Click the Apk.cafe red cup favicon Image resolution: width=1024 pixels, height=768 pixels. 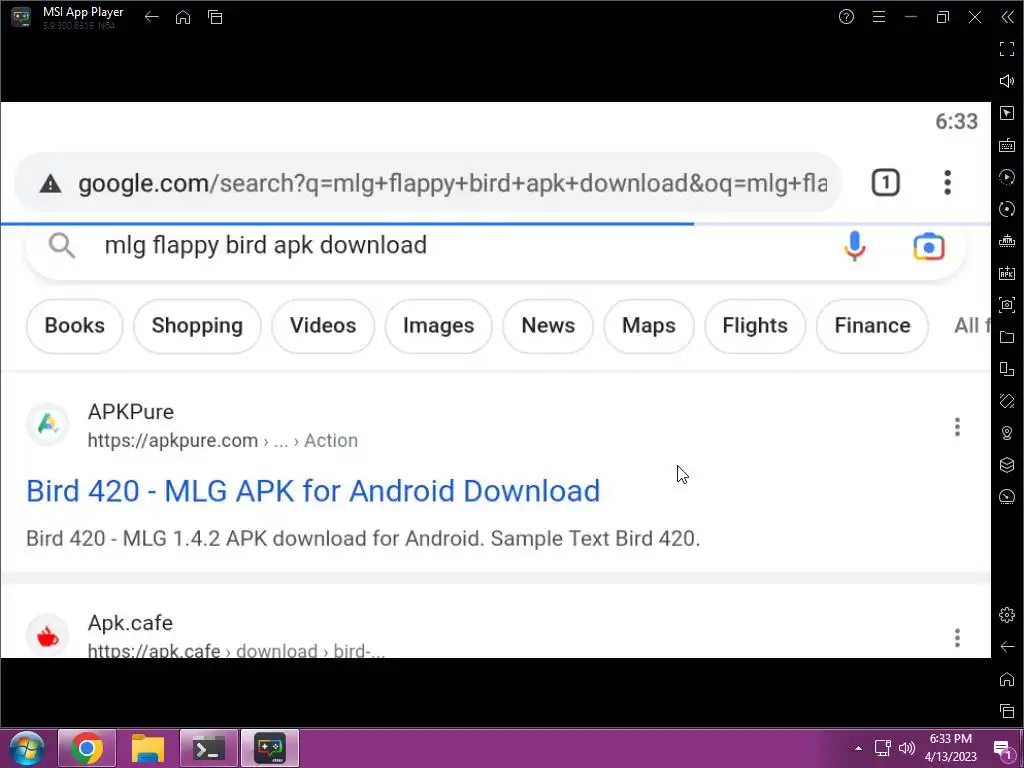pos(47,636)
